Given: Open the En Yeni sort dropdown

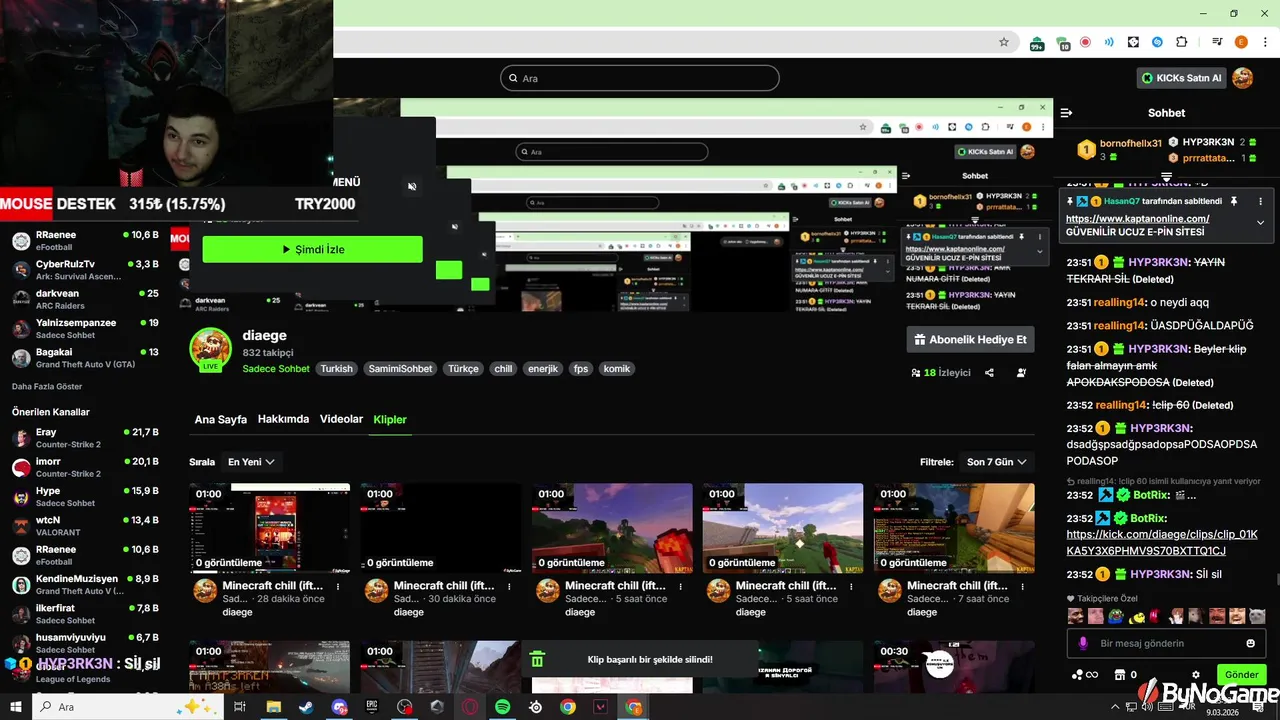Looking at the screenshot, I should (x=251, y=462).
